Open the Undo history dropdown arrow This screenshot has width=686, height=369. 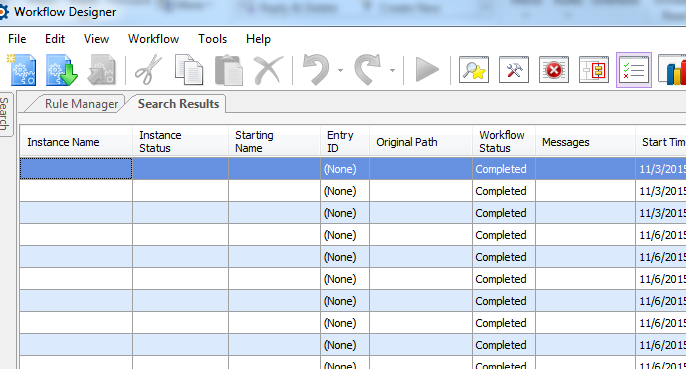(x=340, y=70)
